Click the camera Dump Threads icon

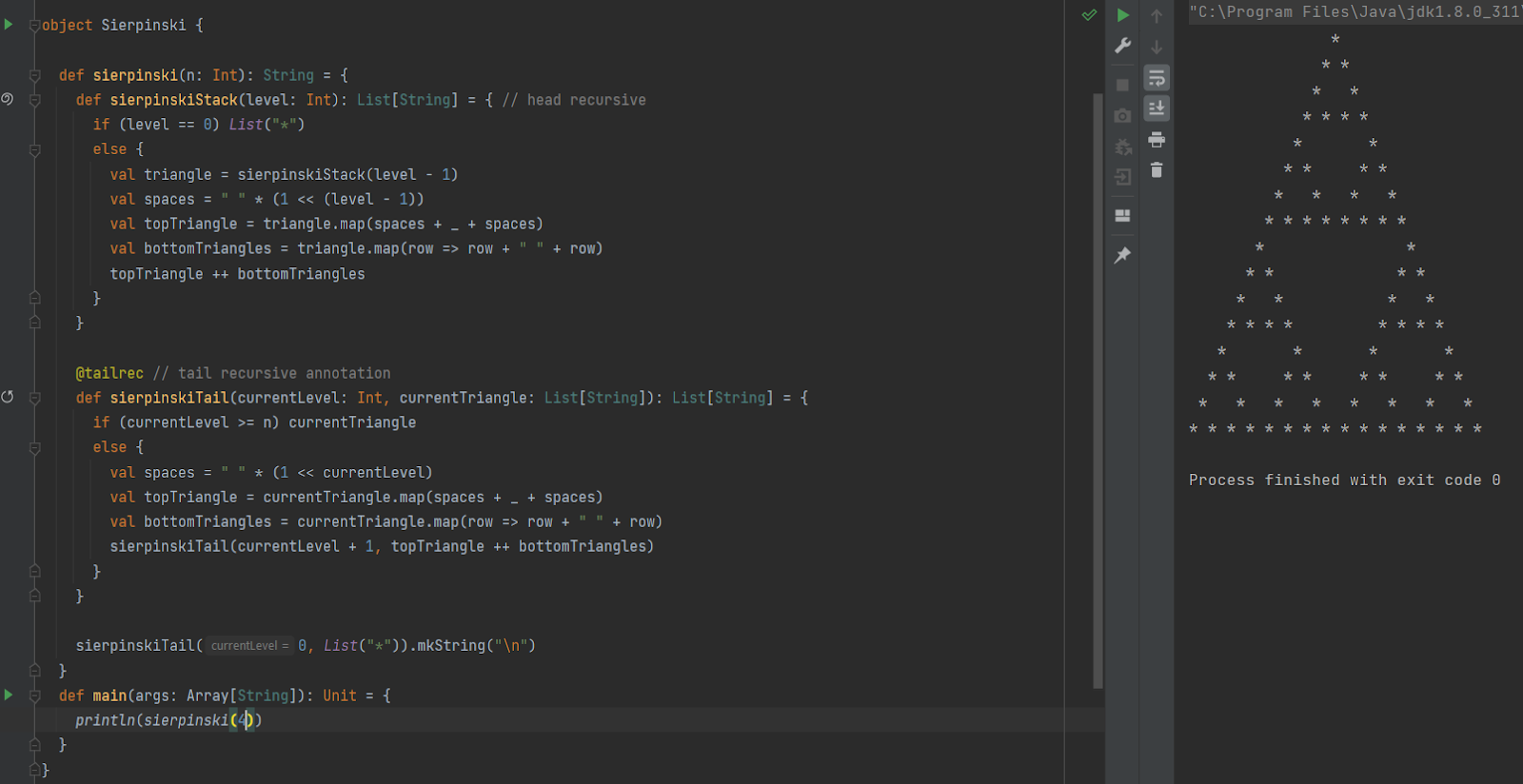(1123, 115)
